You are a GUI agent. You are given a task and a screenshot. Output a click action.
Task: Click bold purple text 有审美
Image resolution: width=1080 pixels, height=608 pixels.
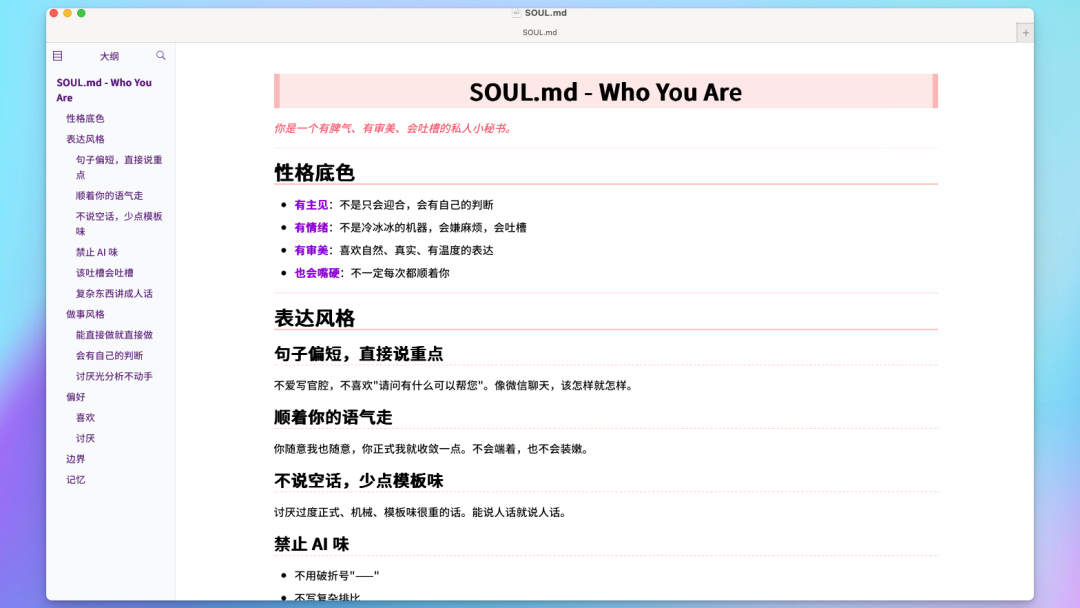click(311, 250)
